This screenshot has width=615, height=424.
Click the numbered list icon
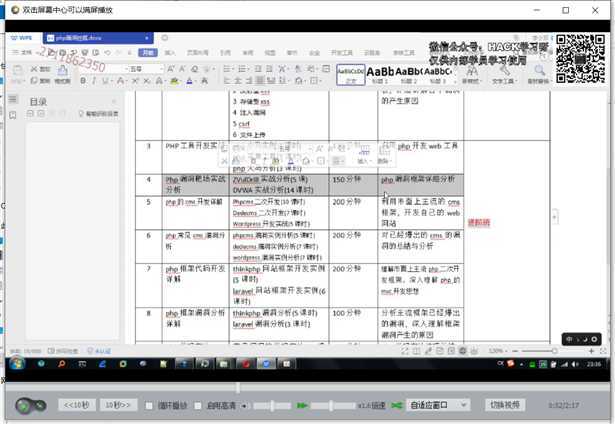242,69
